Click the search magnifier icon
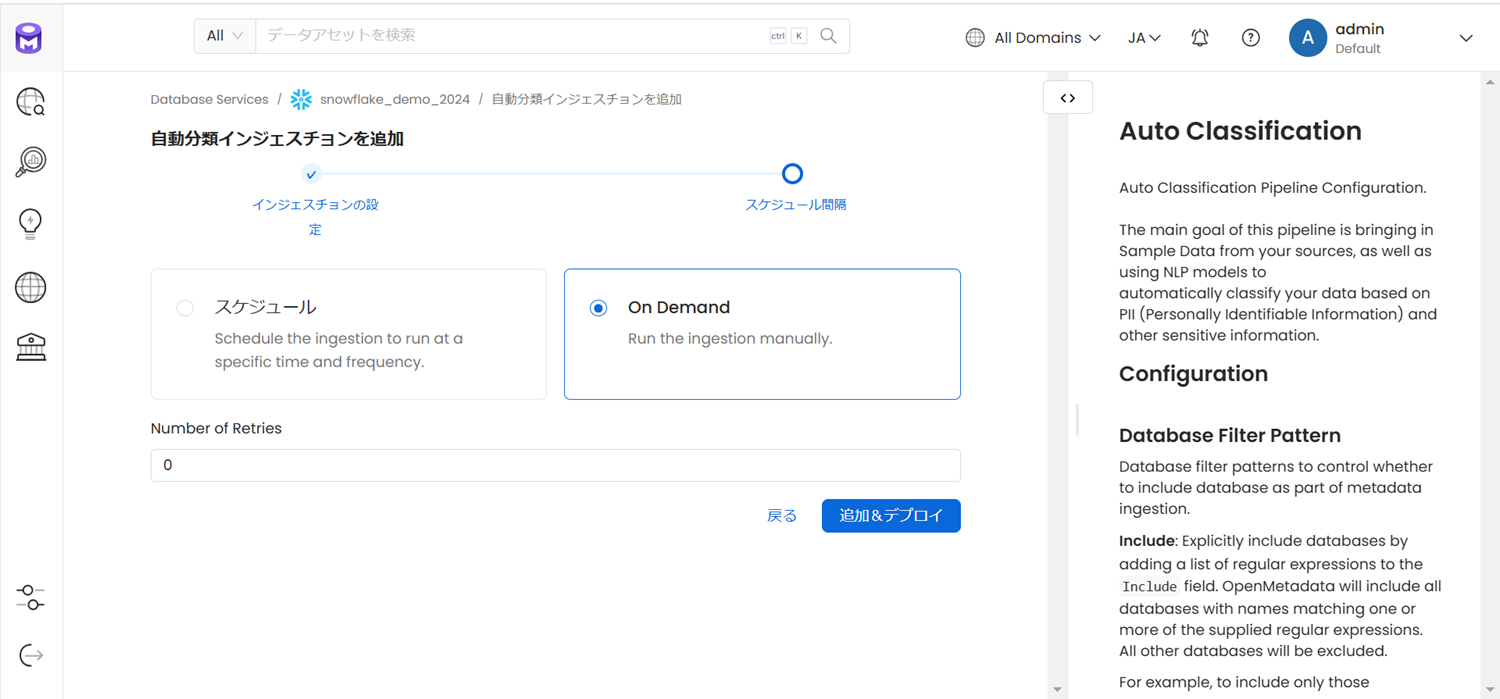The width and height of the screenshot is (1500, 699). (x=828, y=36)
